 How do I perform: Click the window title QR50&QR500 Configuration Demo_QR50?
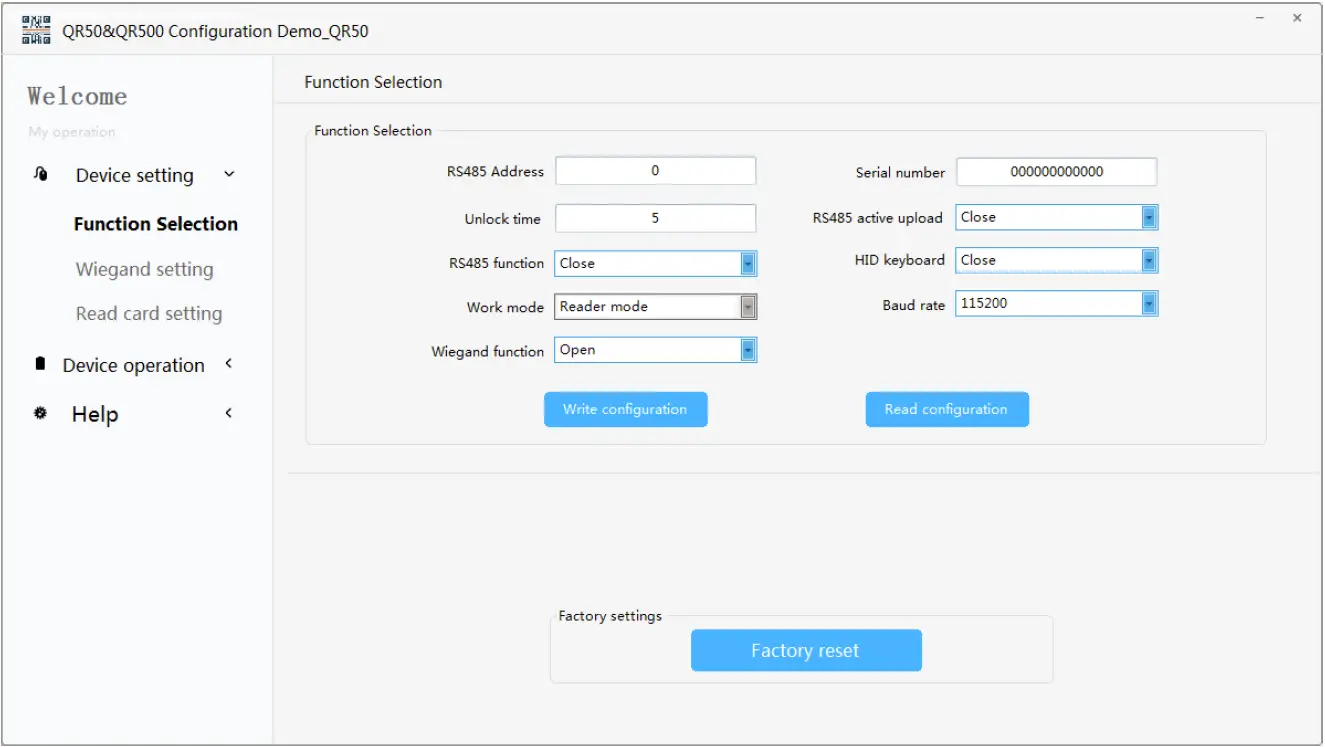click(x=215, y=31)
